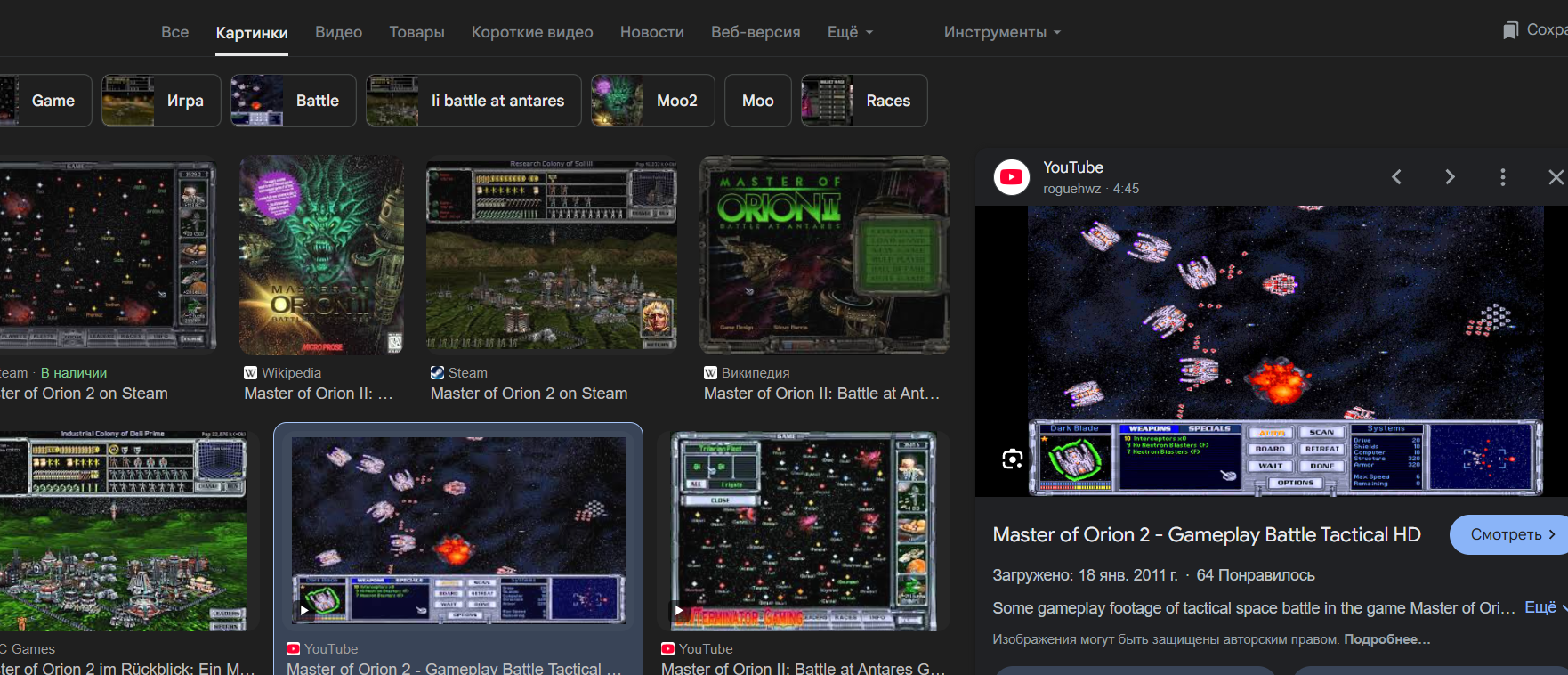The width and height of the screenshot is (1568, 675).
Task: Apply the Races filter chip
Action: click(864, 101)
